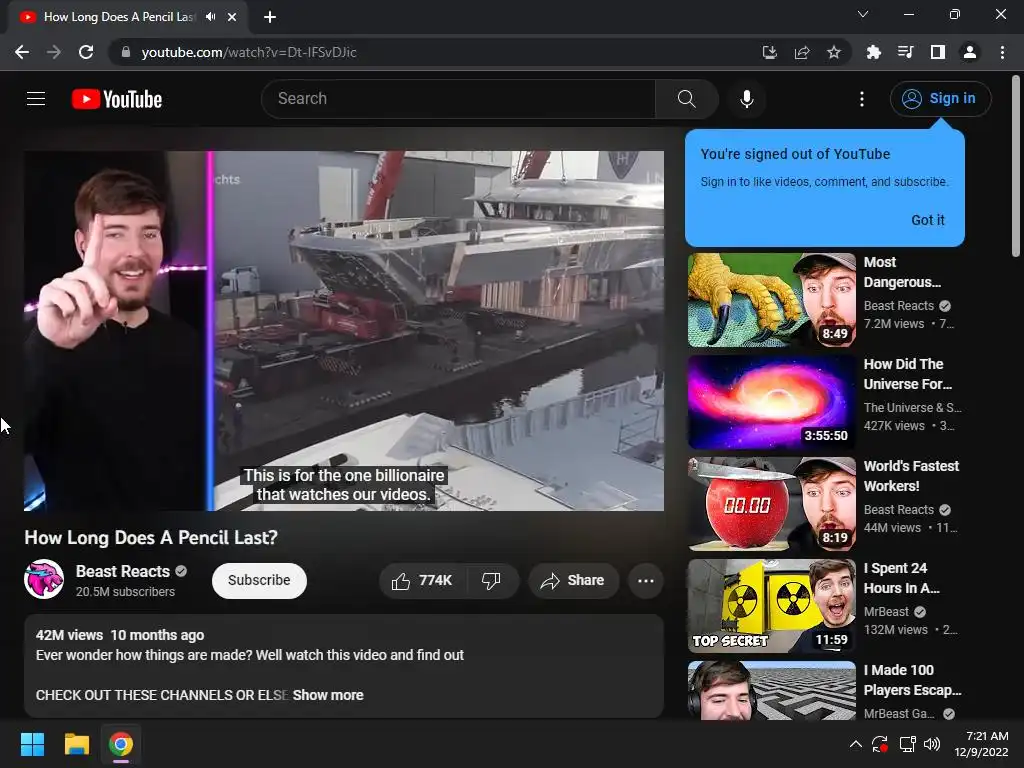Expand description with Show more
1024x768 pixels.
[x=328, y=695]
